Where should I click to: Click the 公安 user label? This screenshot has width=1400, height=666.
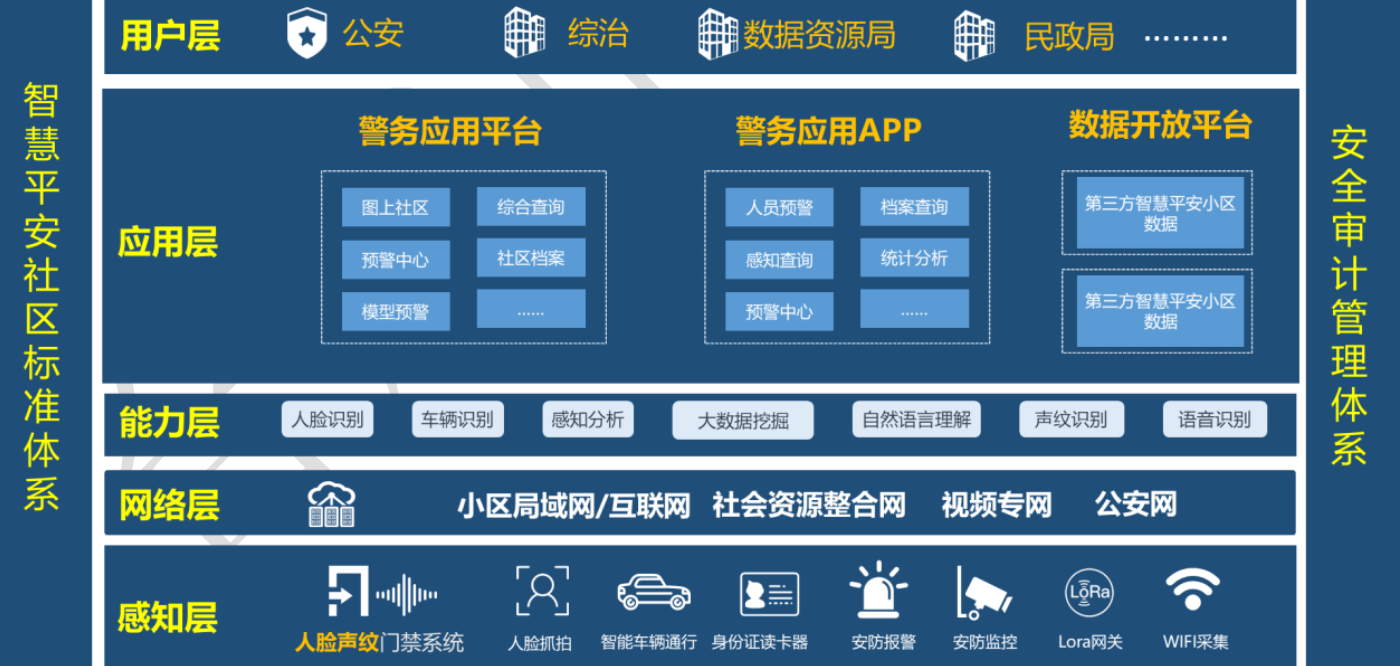(373, 33)
